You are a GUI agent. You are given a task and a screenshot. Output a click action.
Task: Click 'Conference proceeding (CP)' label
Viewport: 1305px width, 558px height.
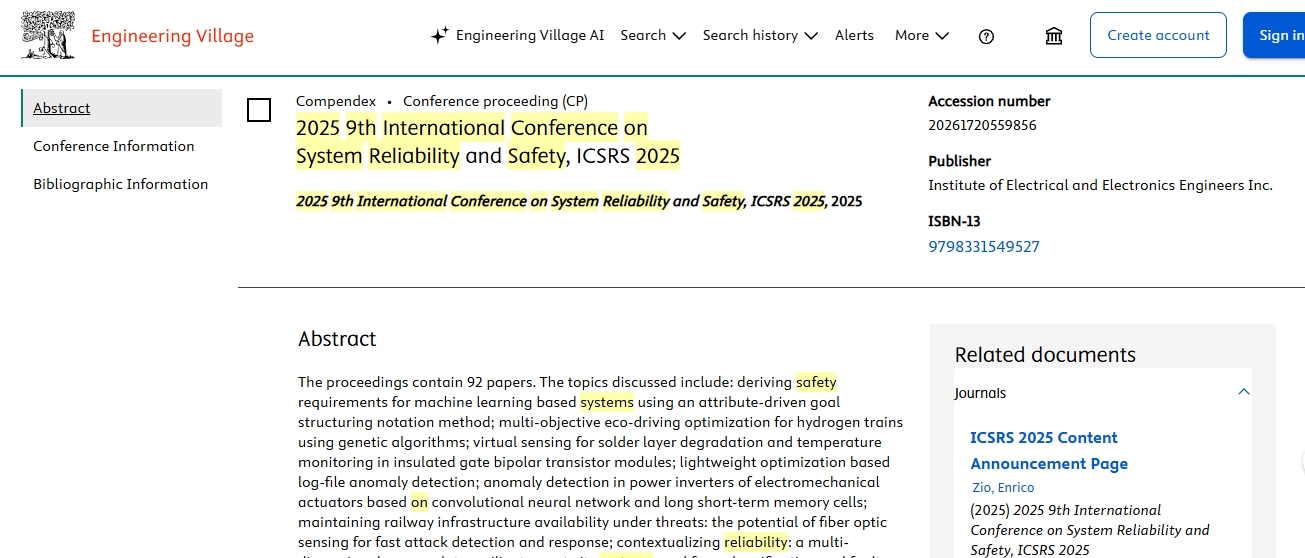(495, 101)
